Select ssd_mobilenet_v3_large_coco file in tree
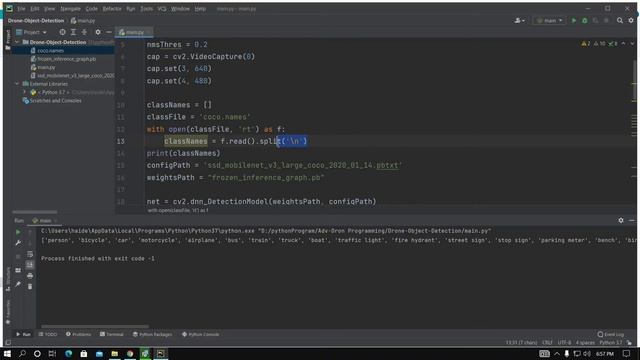The width and height of the screenshot is (640, 360). point(72,76)
